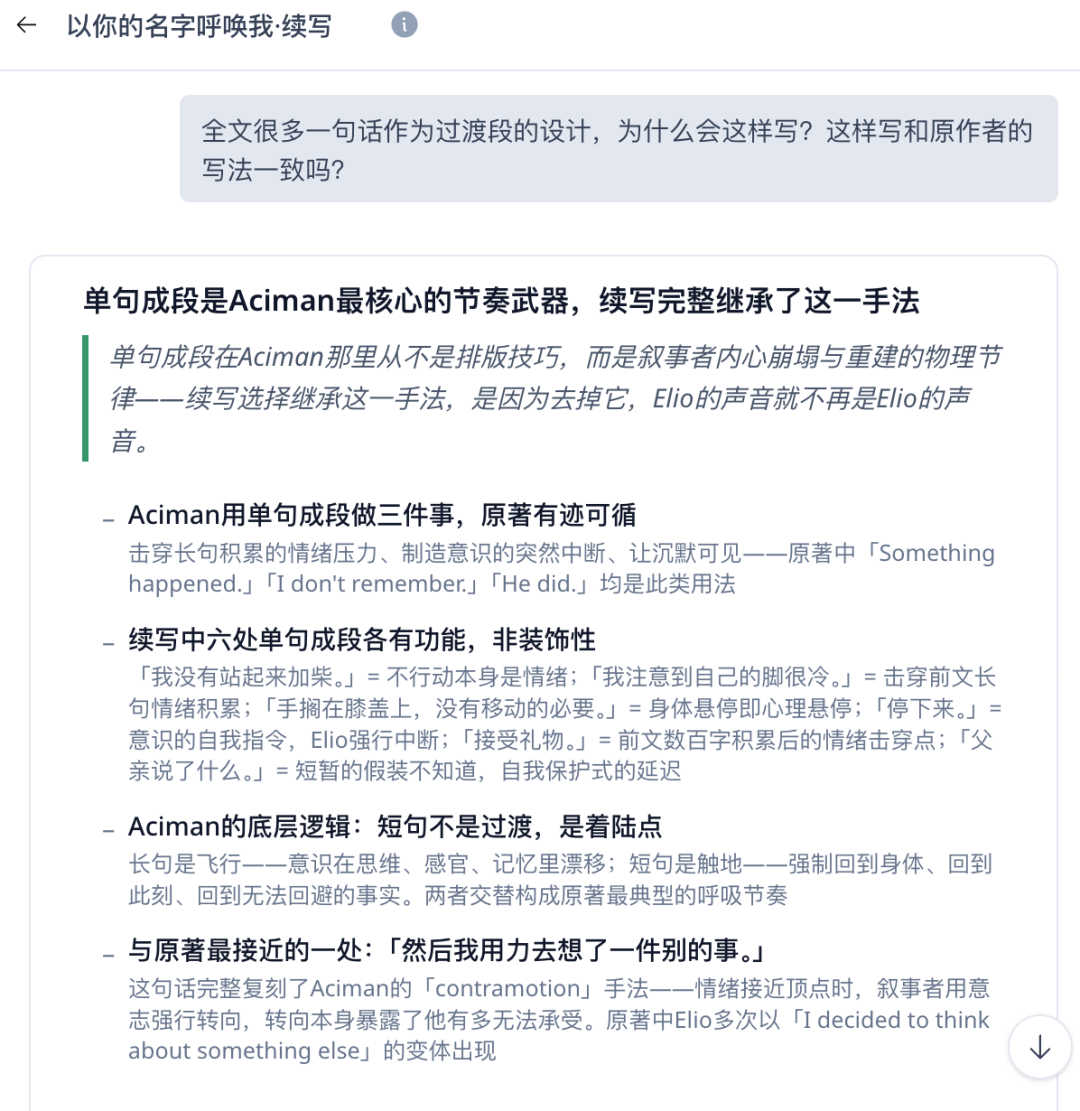
Task: Click the paragraph mentioning Something happened
Action: pos(561,568)
